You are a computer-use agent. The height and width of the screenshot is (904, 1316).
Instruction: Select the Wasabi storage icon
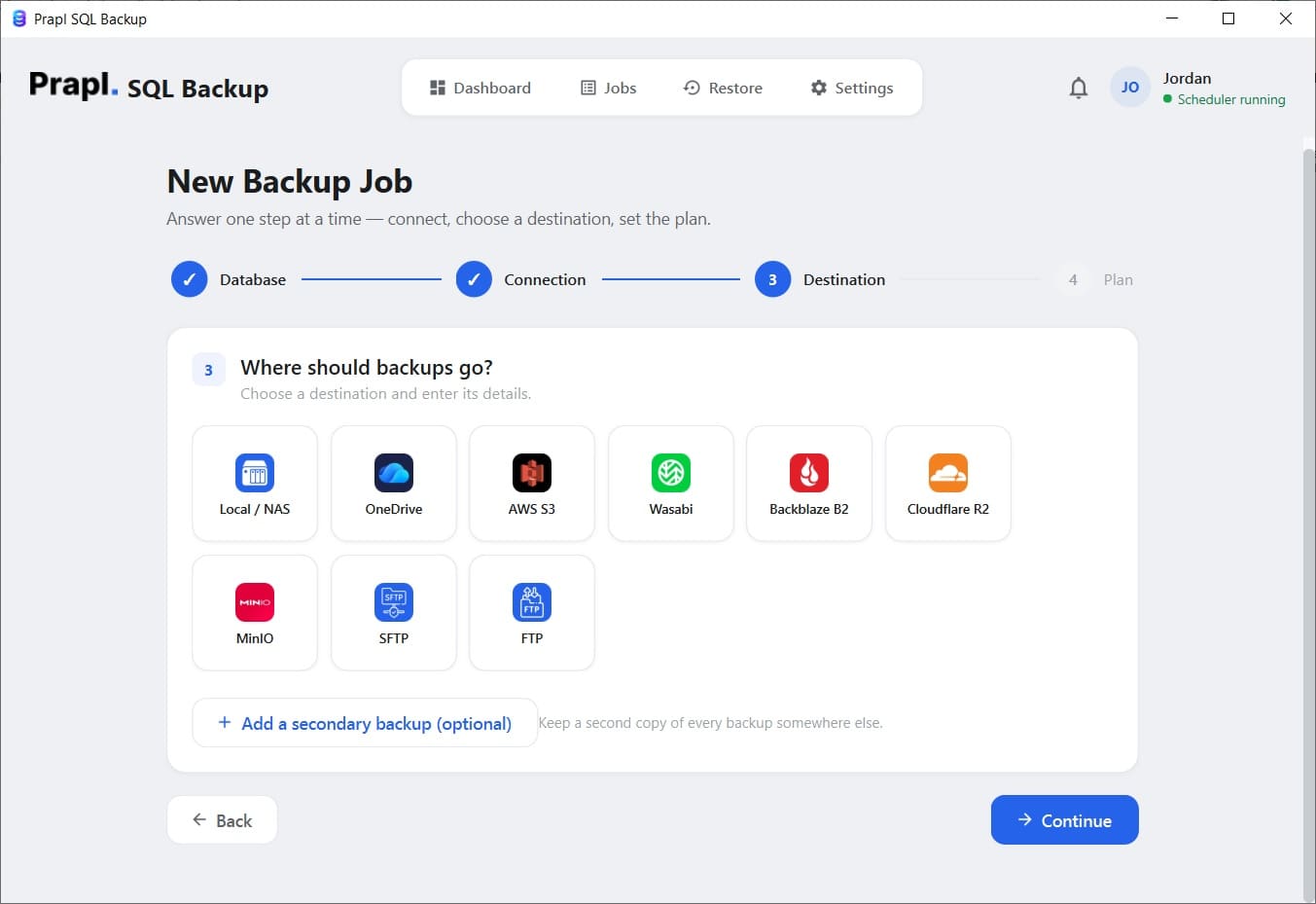(671, 473)
